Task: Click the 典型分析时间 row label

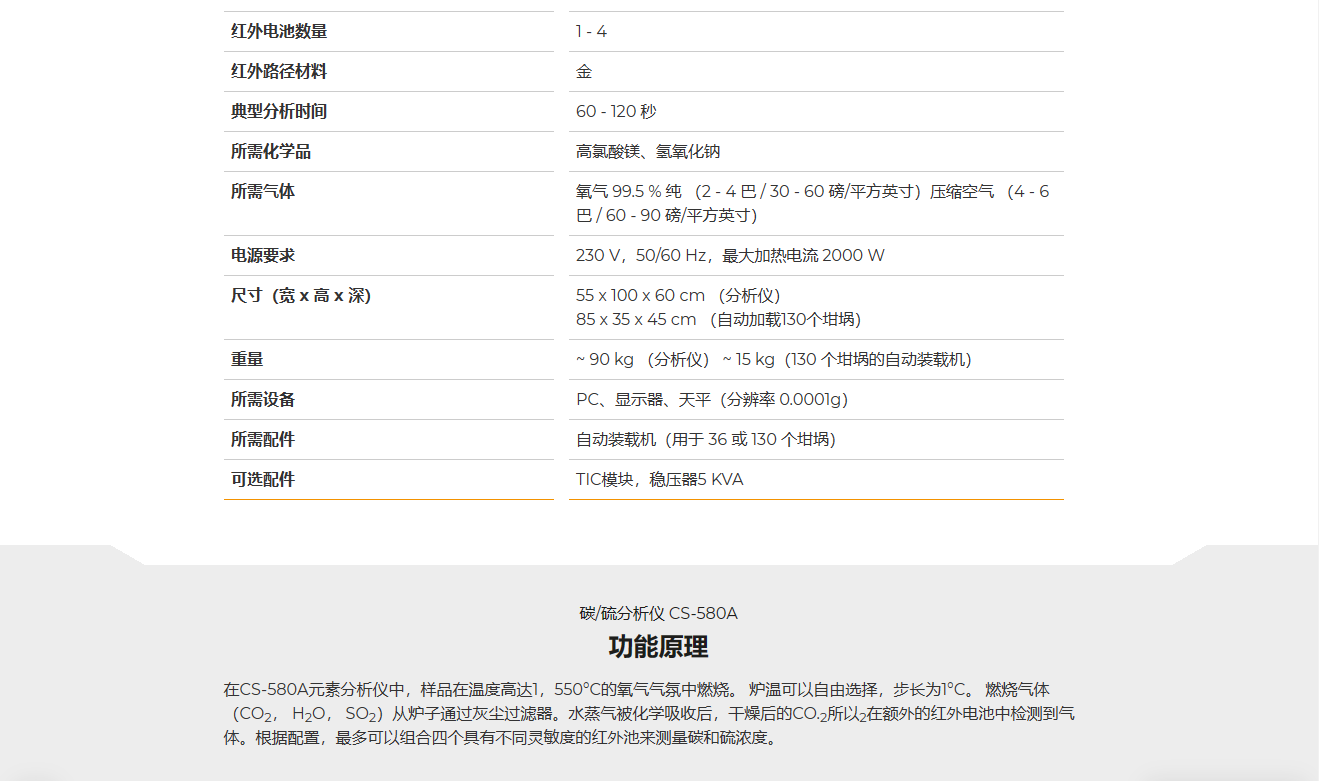Action: 279,112
